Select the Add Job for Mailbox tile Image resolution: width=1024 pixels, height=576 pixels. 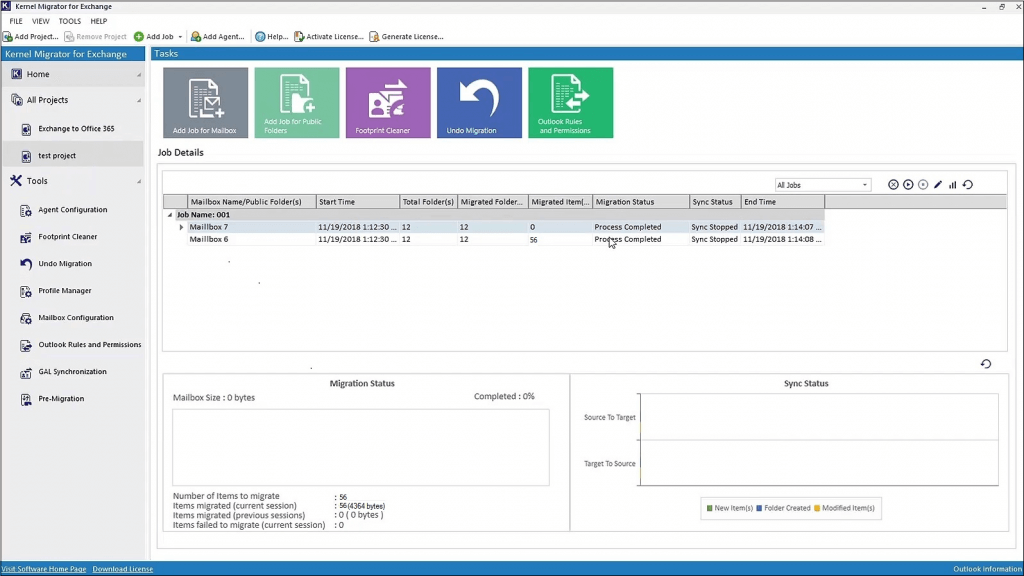(x=204, y=101)
